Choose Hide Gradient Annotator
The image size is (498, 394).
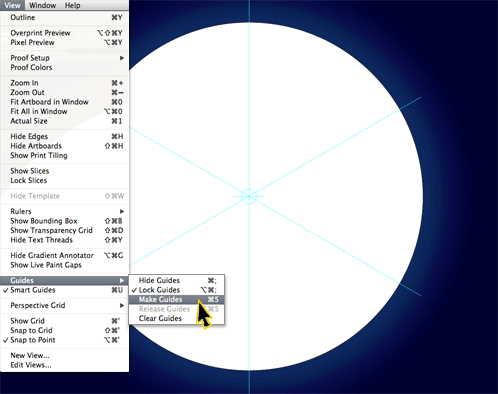pyautogui.click(x=64, y=255)
